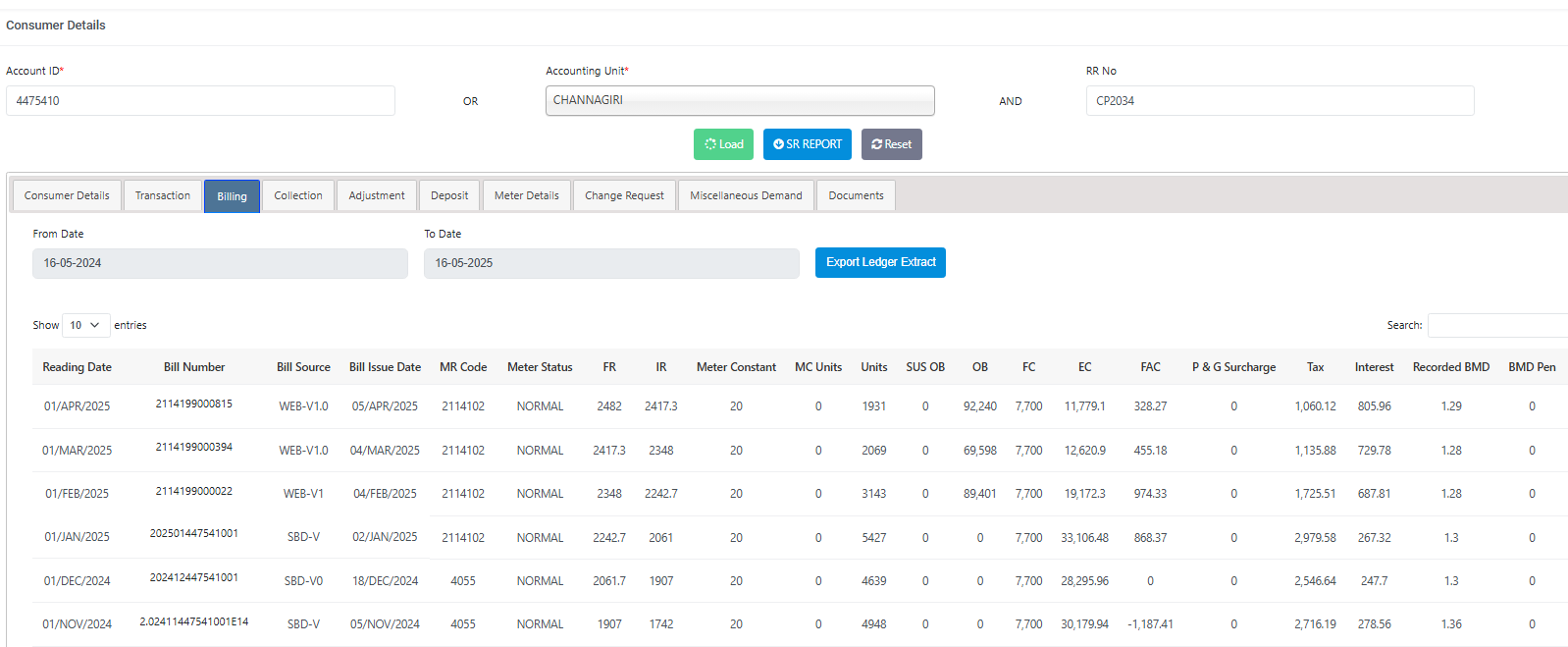
Task: Click the EC value 33,106.48
Action: 1084,538
